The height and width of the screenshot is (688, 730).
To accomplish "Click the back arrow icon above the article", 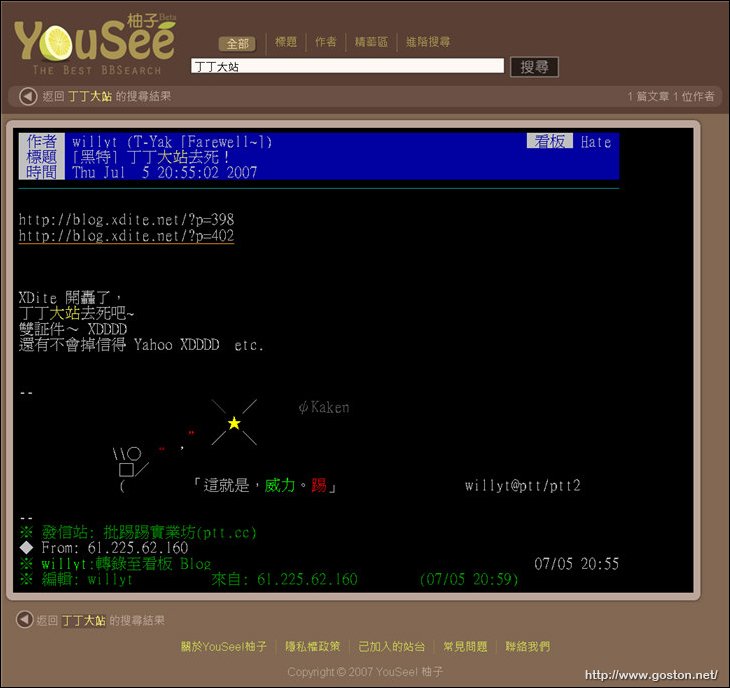I will (28, 96).
